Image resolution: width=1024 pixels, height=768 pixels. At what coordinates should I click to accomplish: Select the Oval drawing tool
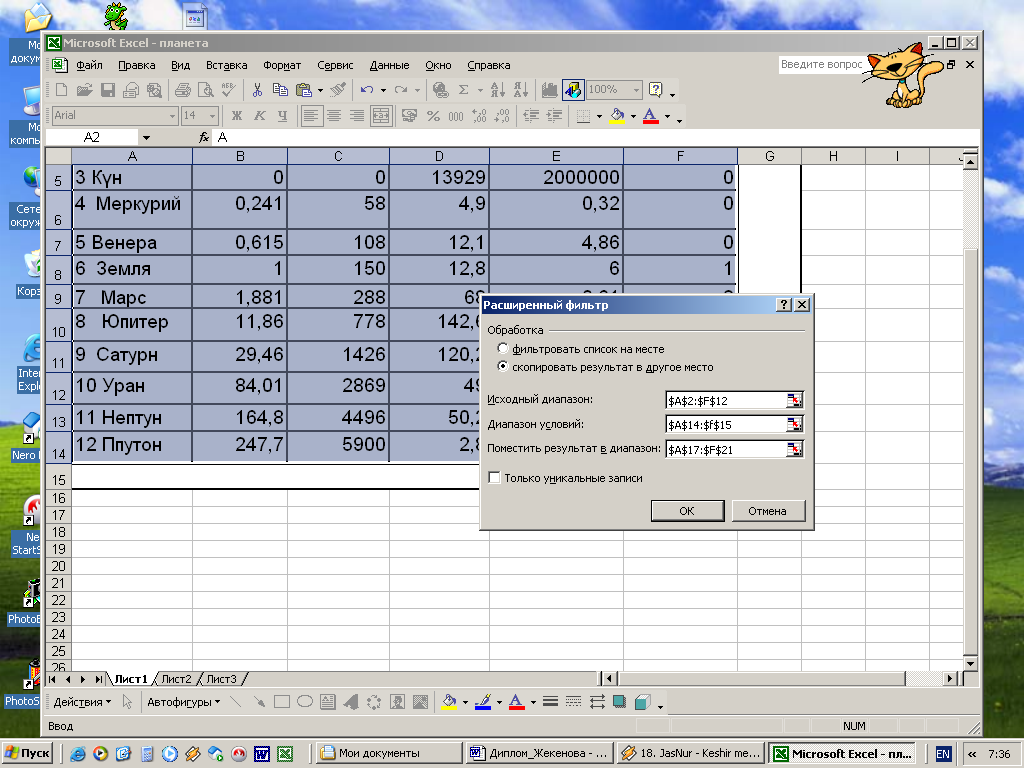point(305,702)
